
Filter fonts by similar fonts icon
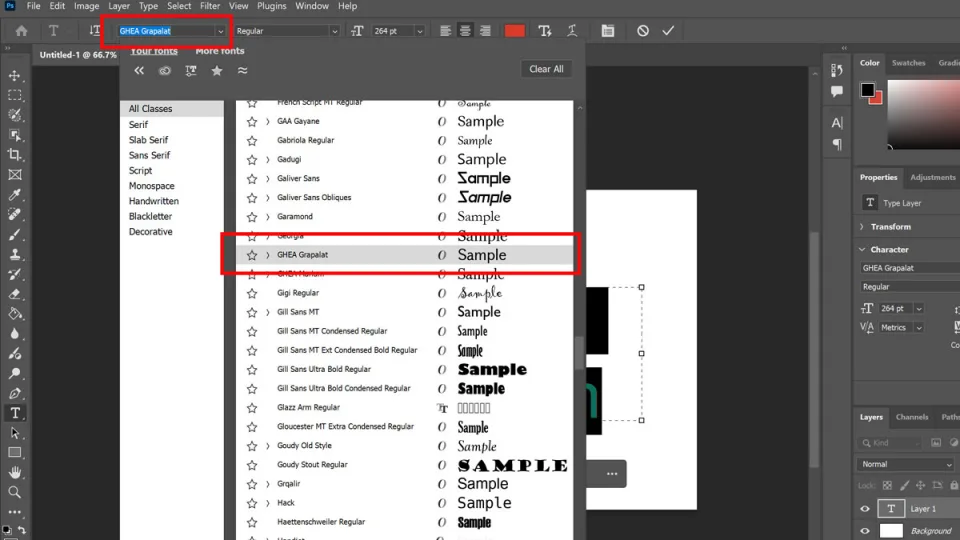click(x=242, y=70)
